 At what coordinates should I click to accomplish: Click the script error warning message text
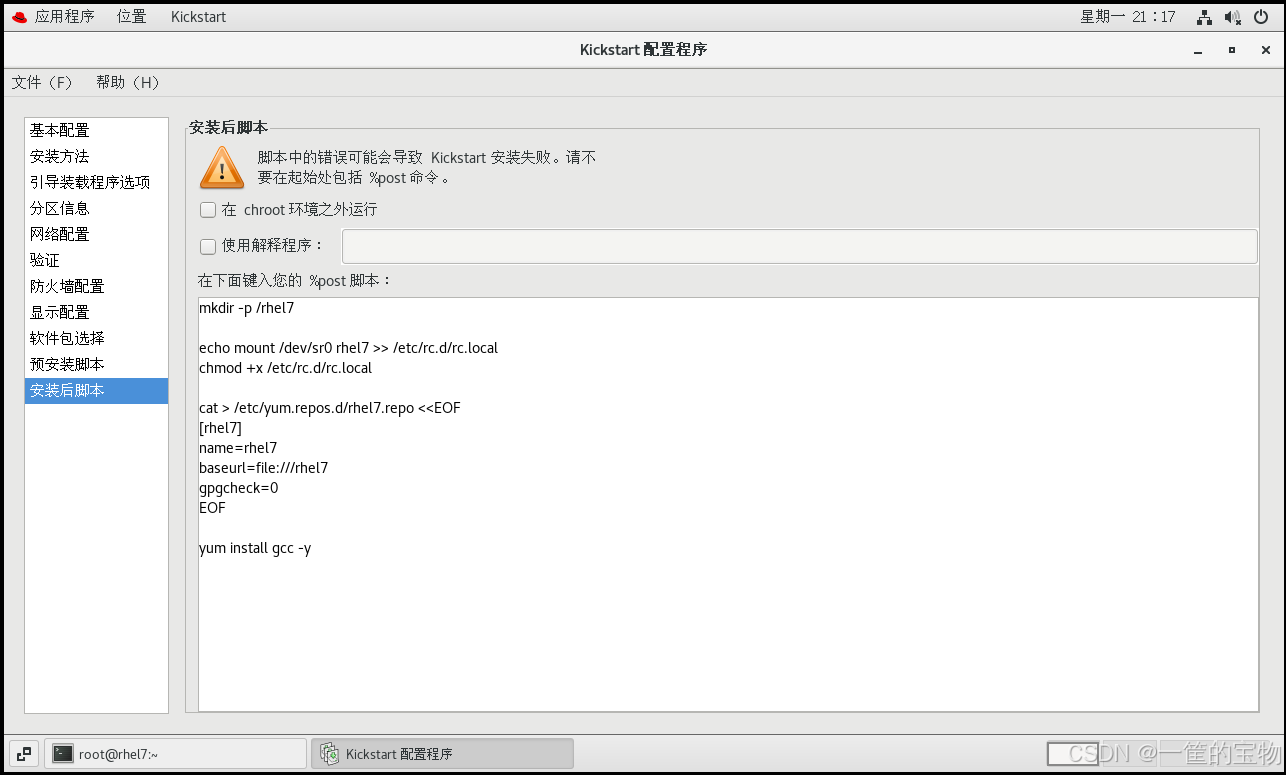pos(427,167)
